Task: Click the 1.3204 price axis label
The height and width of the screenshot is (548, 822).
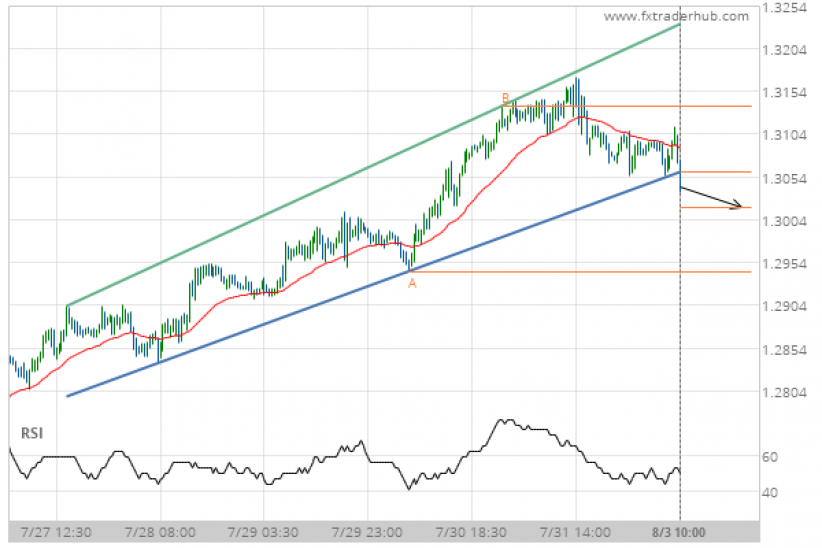Action: [x=784, y=50]
